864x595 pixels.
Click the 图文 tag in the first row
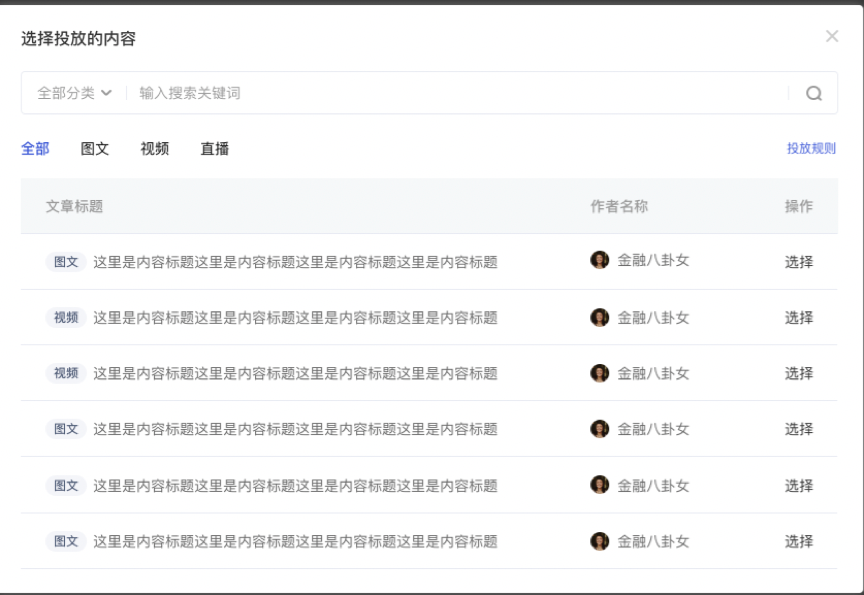[x=66, y=262]
